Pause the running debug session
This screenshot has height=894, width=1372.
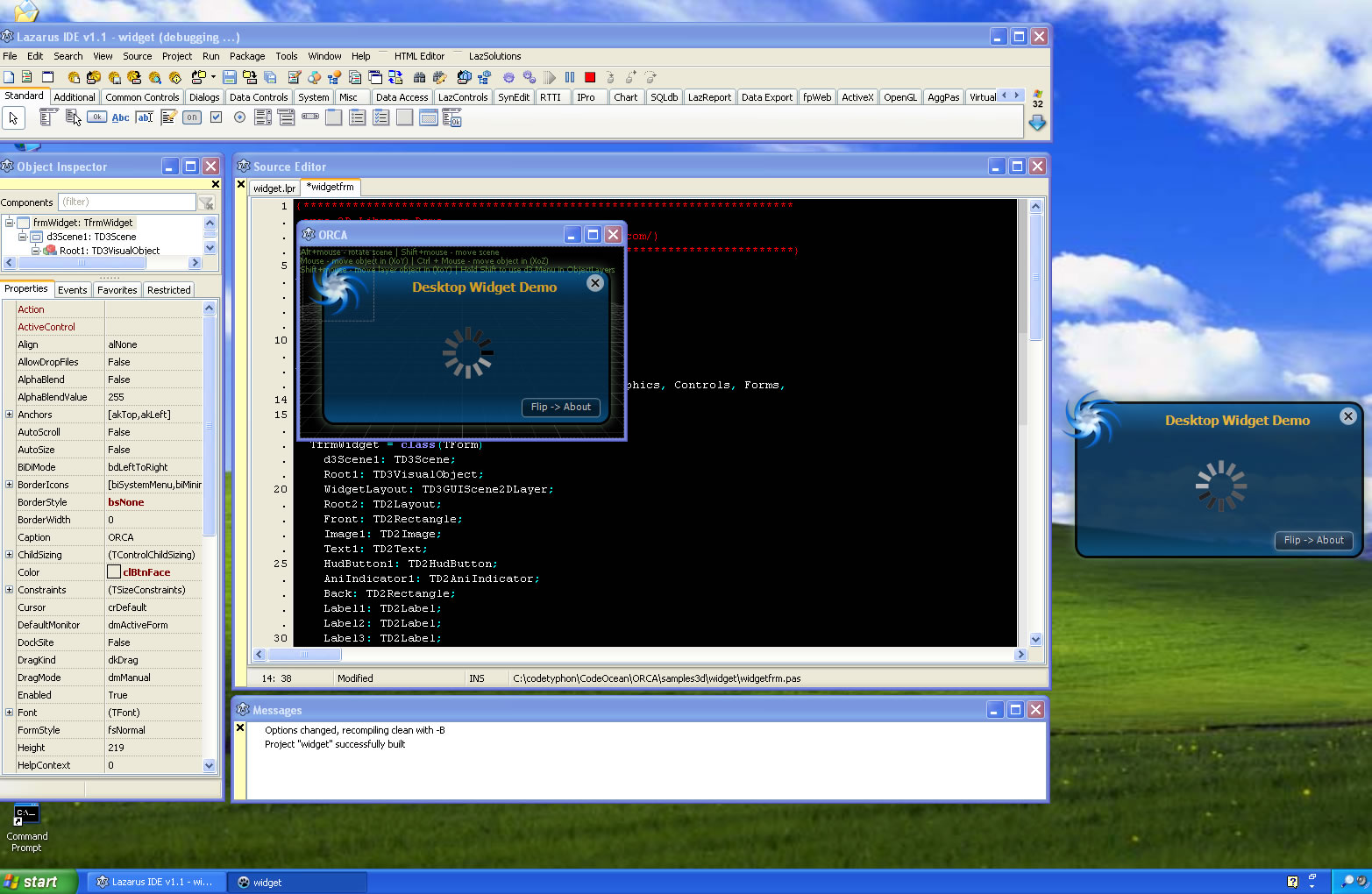(x=570, y=77)
